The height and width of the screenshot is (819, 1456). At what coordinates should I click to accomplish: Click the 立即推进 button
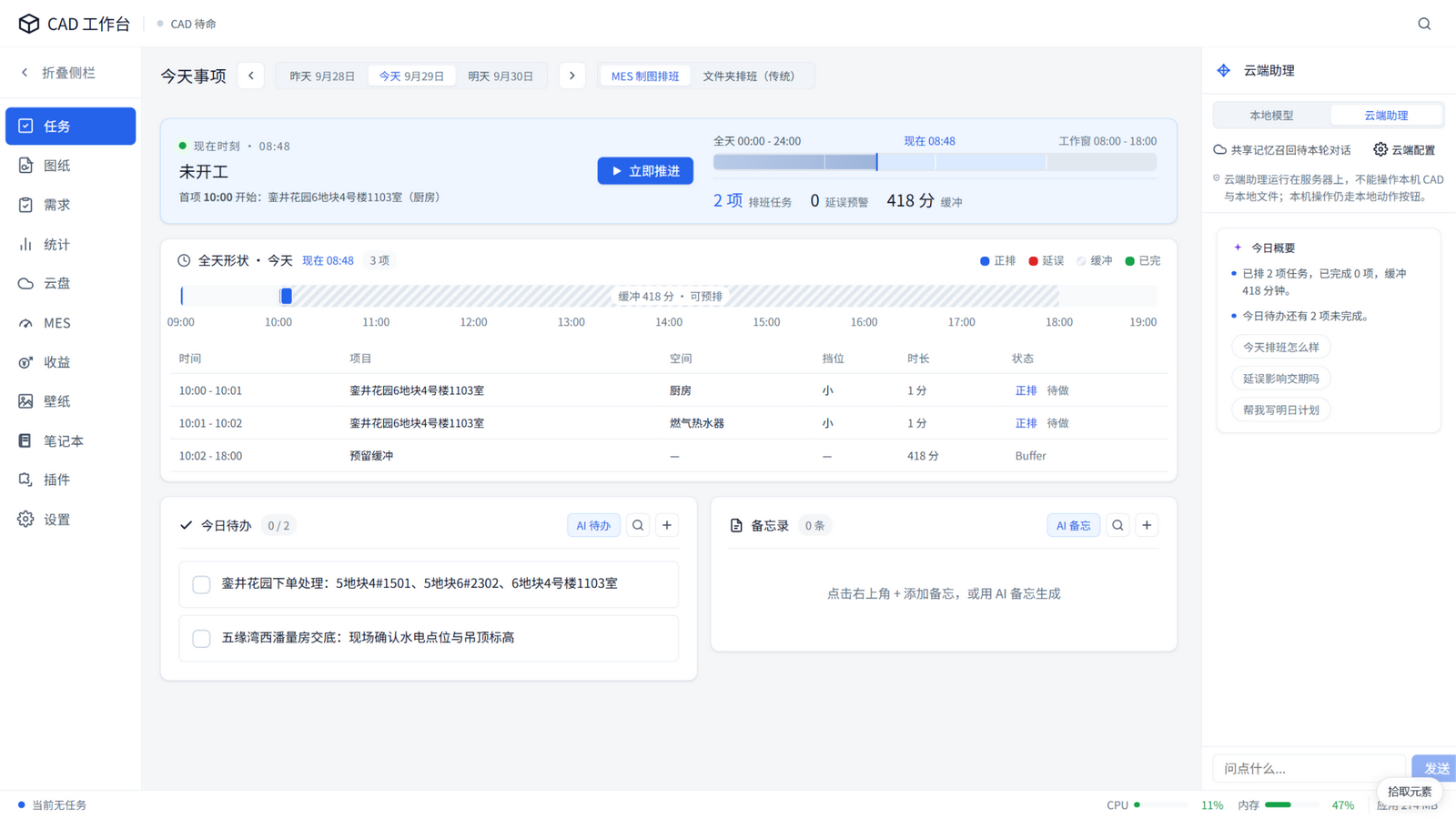point(645,171)
